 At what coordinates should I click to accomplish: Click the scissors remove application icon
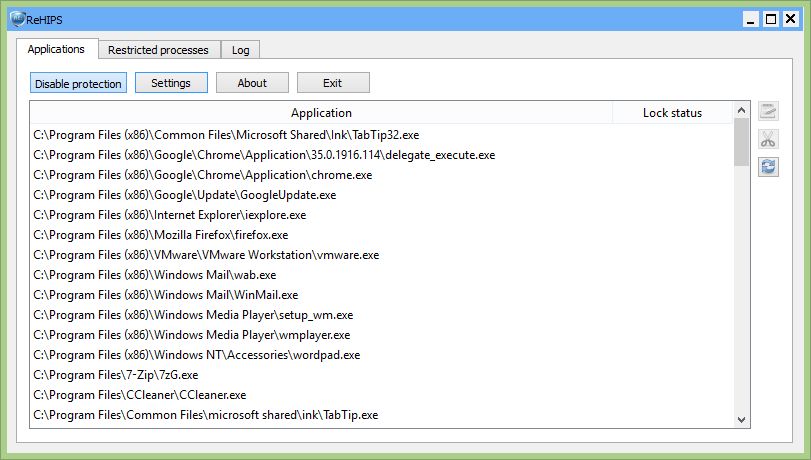[768, 139]
